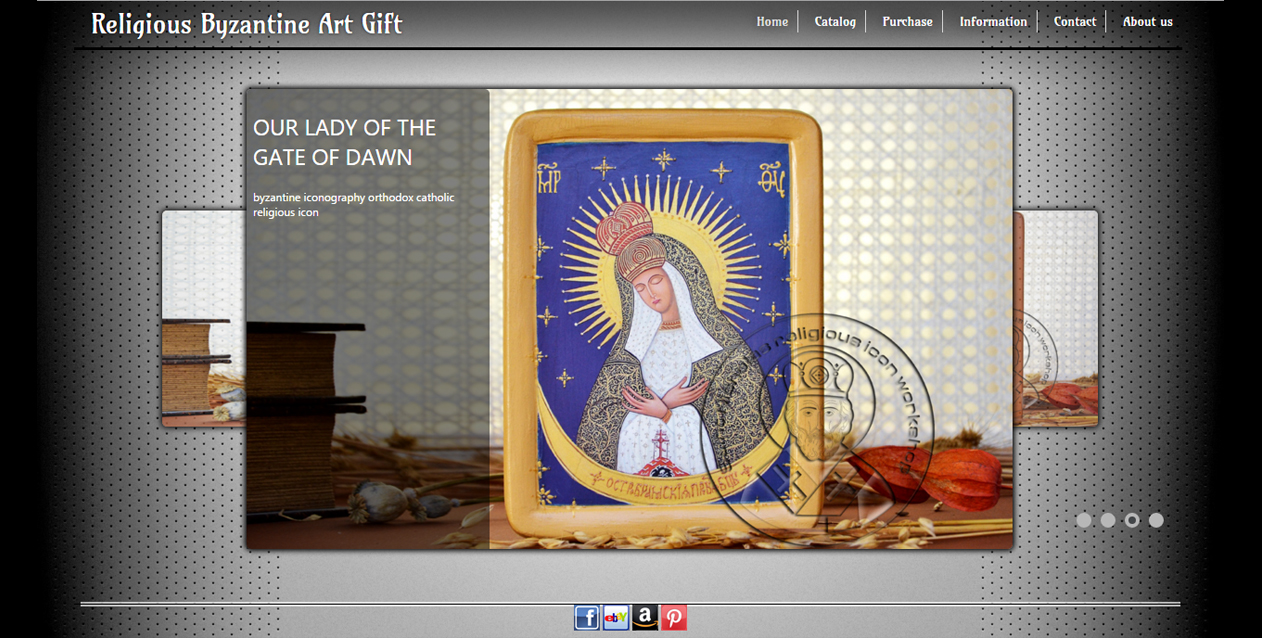Screen dimensions: 1262x638
Task: Open the Purchase menu item
Action: tap(907, 21)
